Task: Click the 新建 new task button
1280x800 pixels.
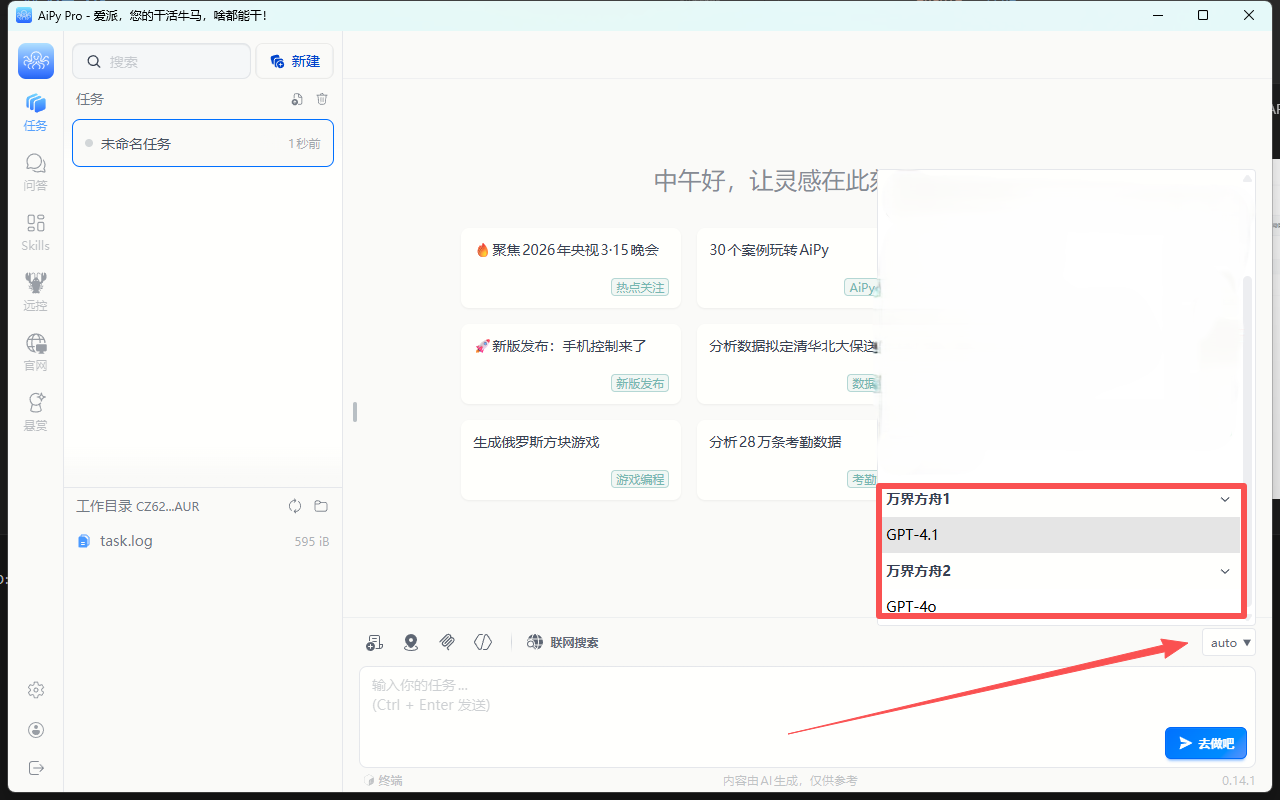Action: (295, 61)
